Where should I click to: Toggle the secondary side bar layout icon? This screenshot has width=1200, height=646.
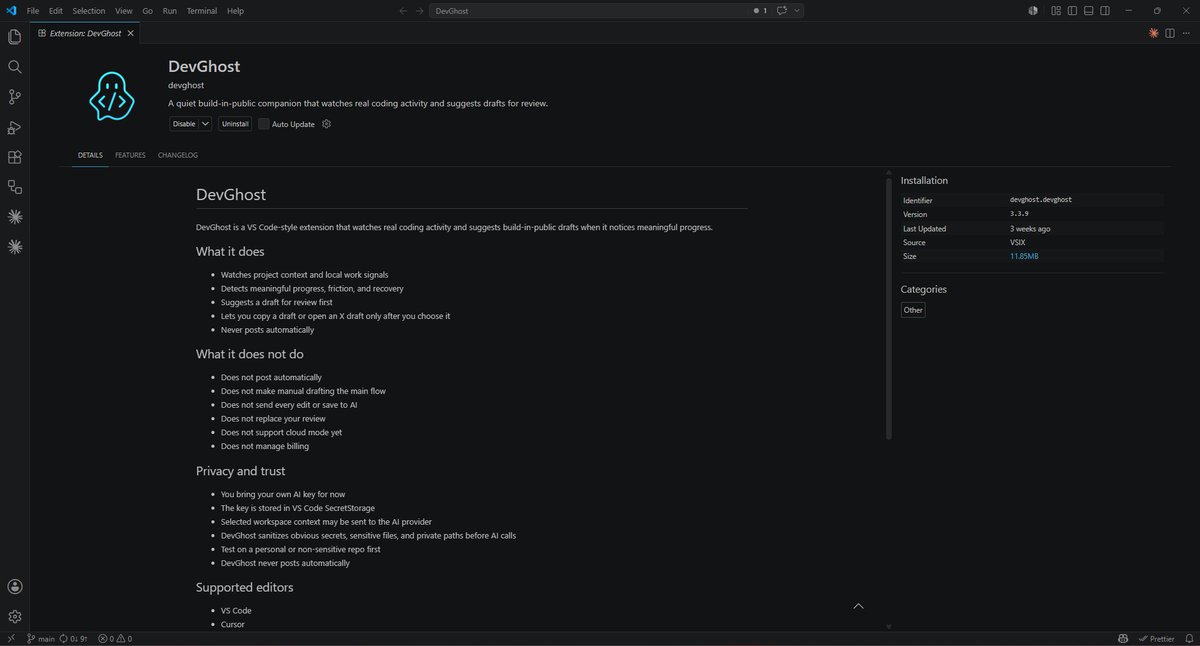[x=1104, y=10]
